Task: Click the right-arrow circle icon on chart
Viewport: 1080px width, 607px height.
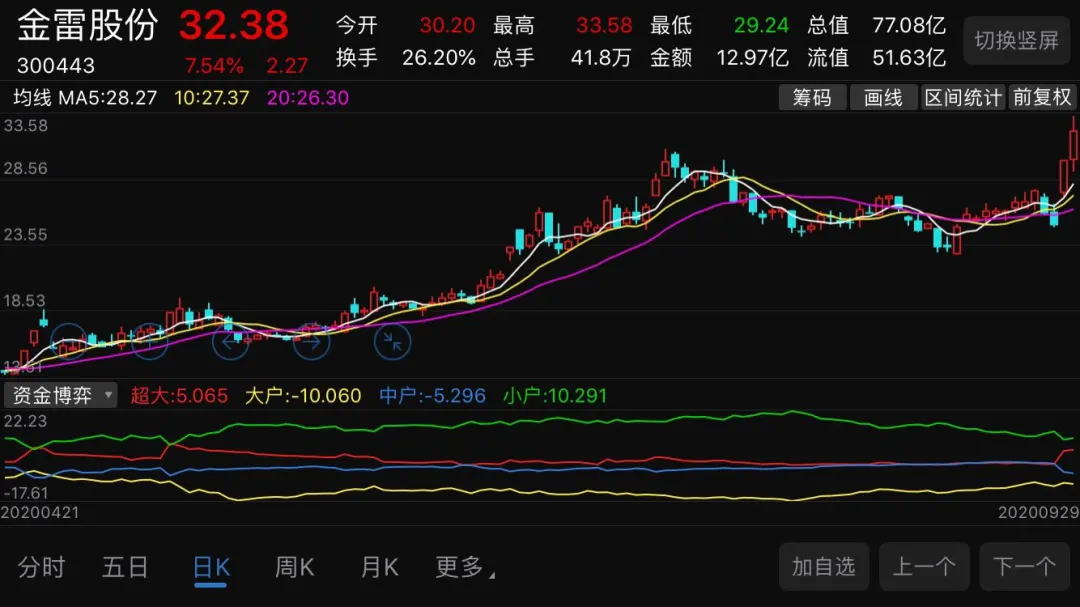Action: (x=311, y=342)
